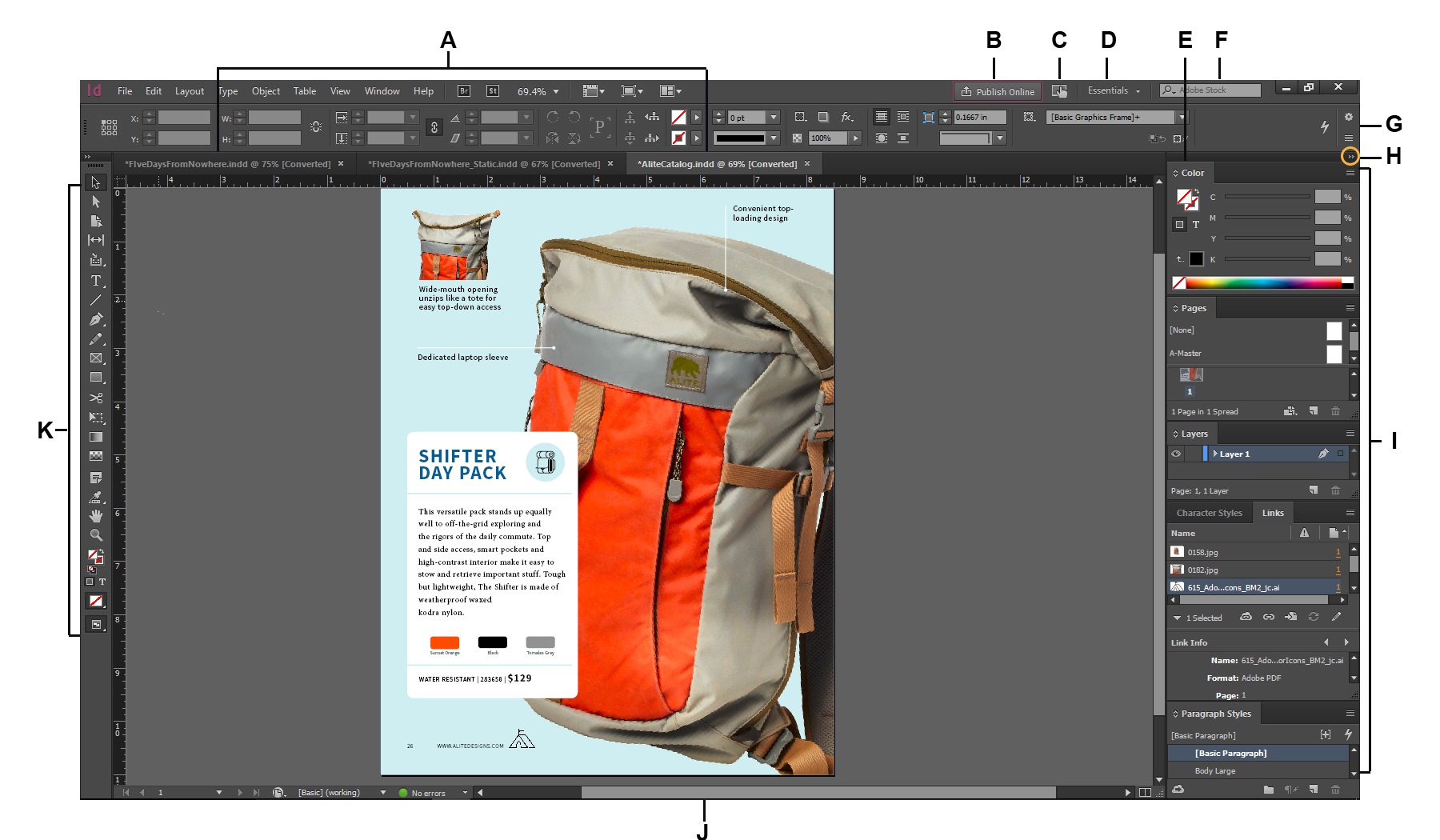Toggle Apply None swatch in toolbox
This screenshot has width=1440, height=840.
96,601
